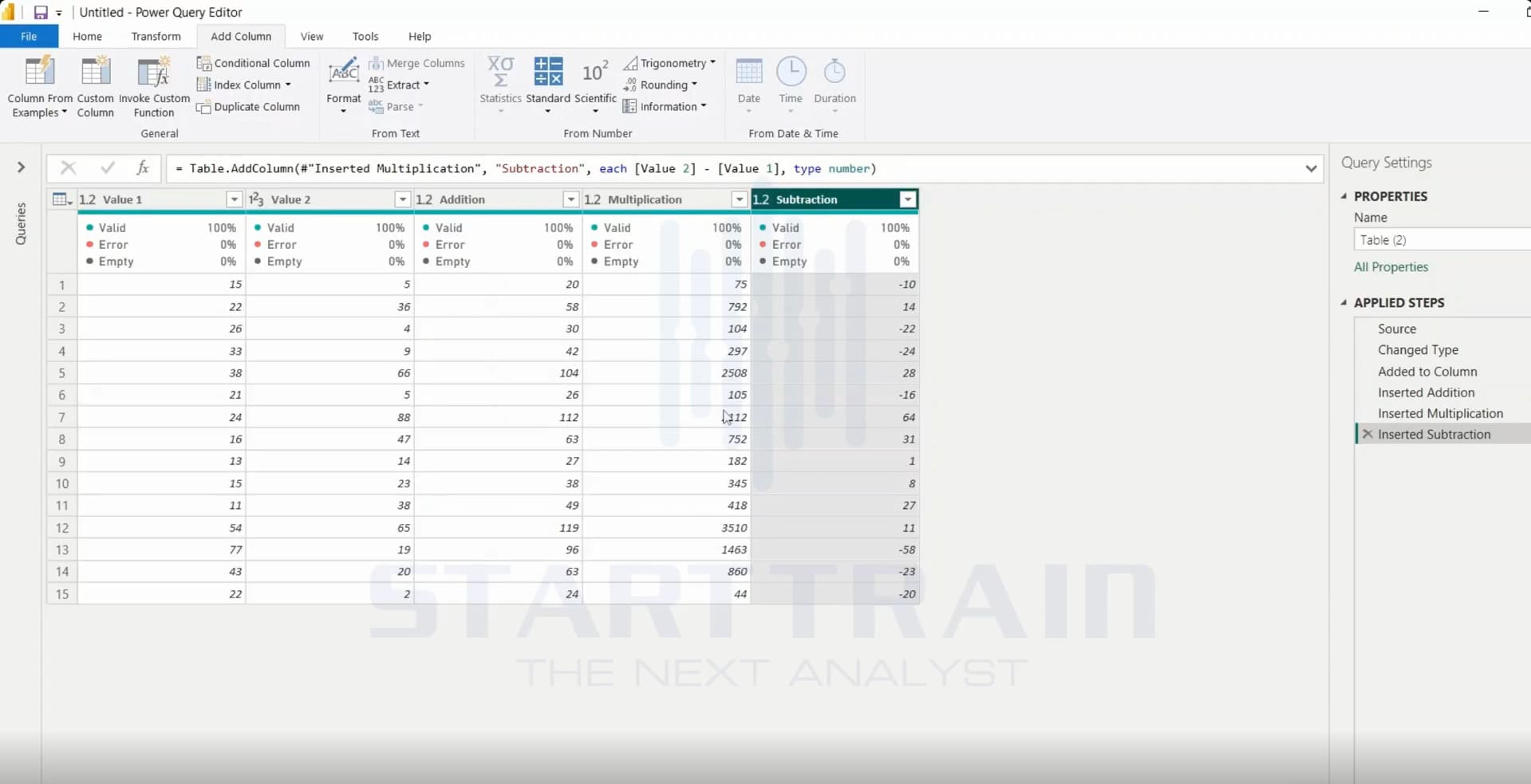Open the Trigonometry dropdown
The height and width of the screenshot is (784, 1531).
pos(669,63)
